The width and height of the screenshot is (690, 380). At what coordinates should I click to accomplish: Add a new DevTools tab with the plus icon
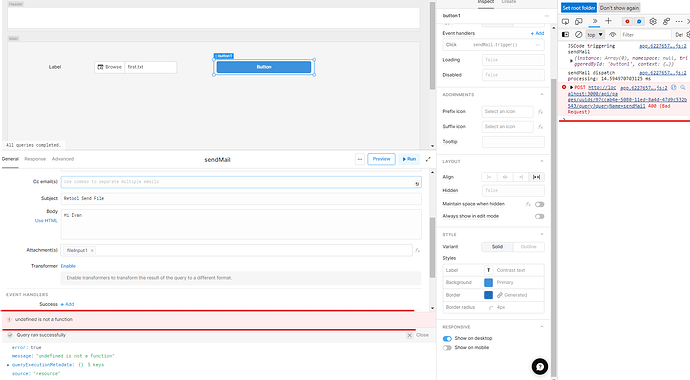[609, 21]
